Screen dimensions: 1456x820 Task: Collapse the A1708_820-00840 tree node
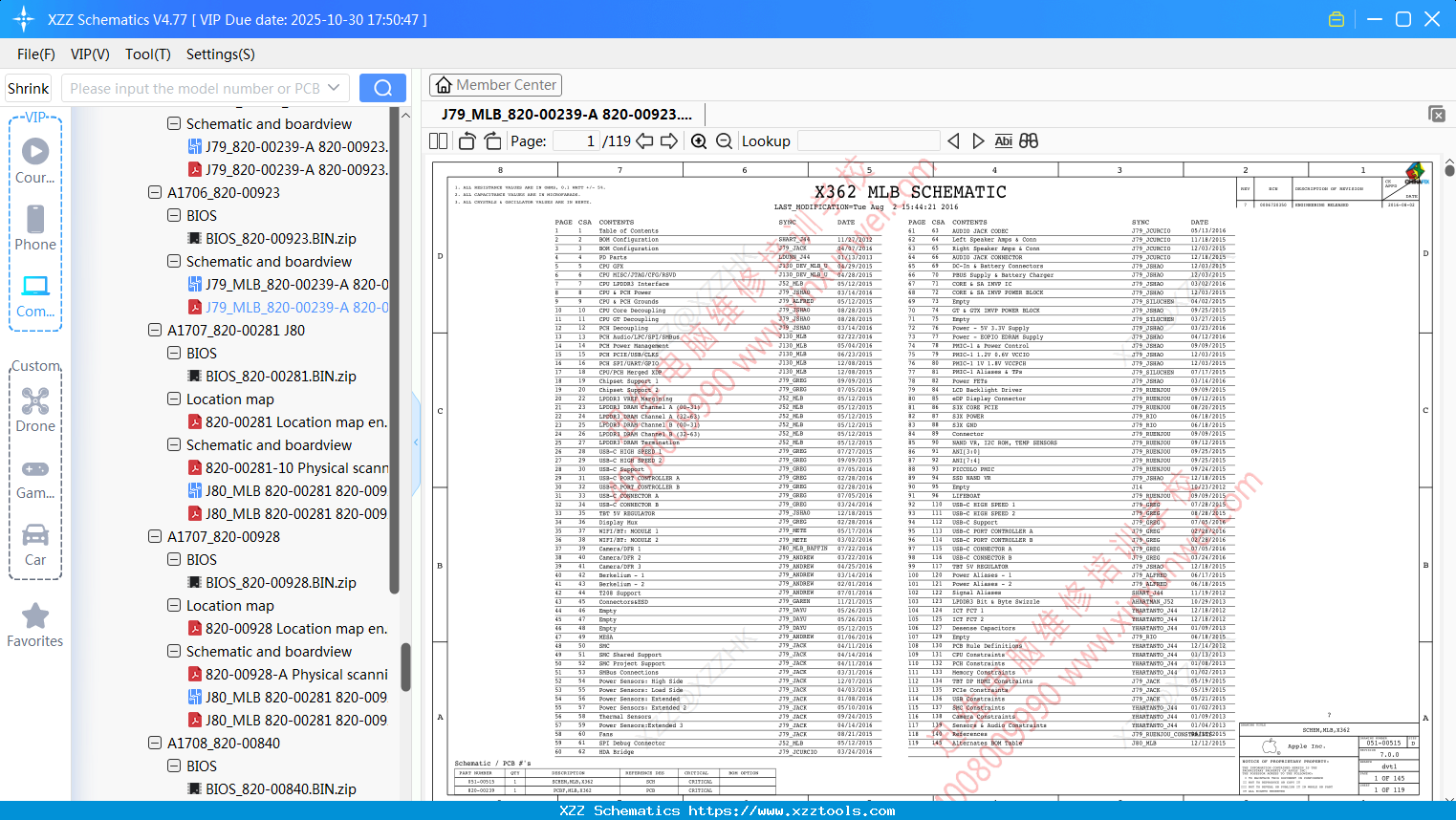[155, 743]
